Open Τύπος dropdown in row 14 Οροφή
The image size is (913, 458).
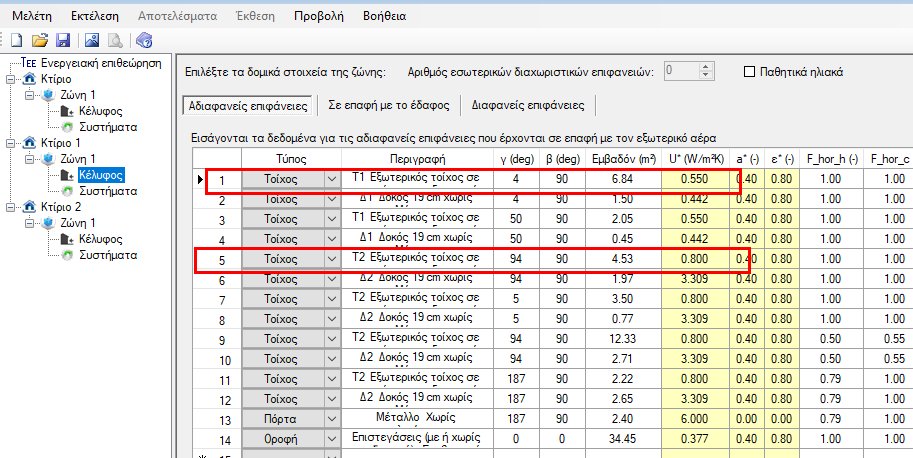(x=332, y=438)
